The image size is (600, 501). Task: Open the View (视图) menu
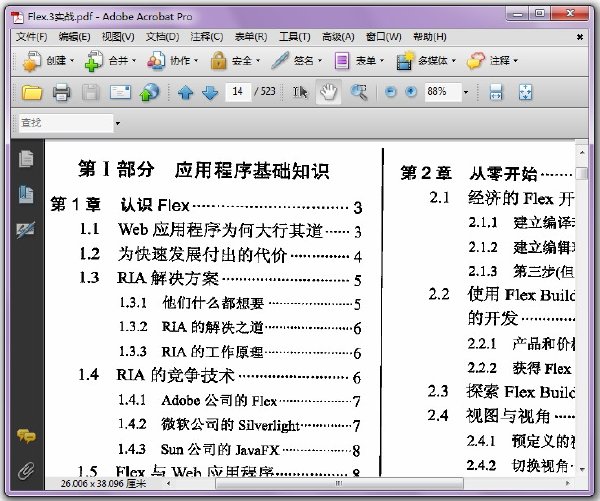click(118, 37)
